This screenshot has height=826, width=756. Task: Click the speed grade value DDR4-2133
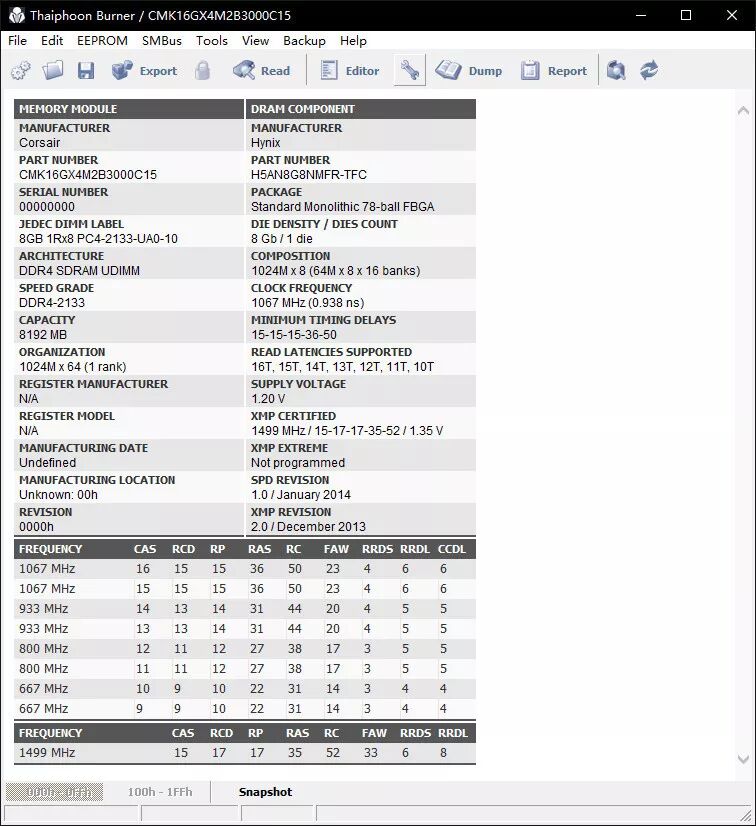[x=52, y=302]
